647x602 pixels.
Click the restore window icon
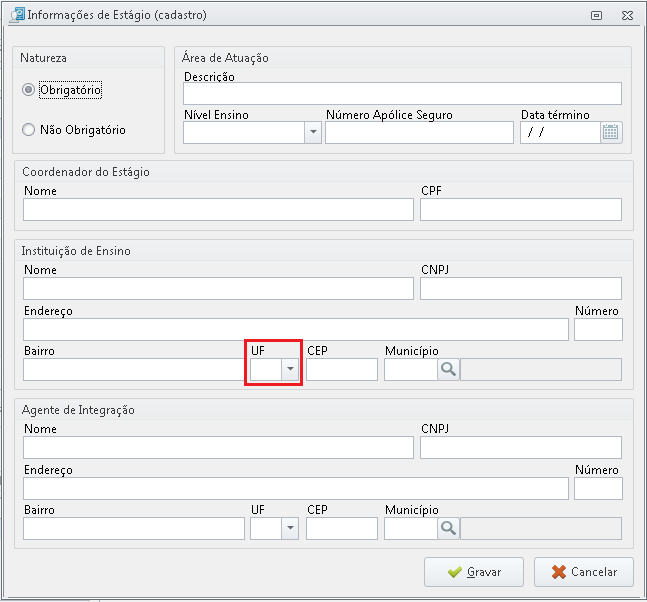(x=596, y=16)
